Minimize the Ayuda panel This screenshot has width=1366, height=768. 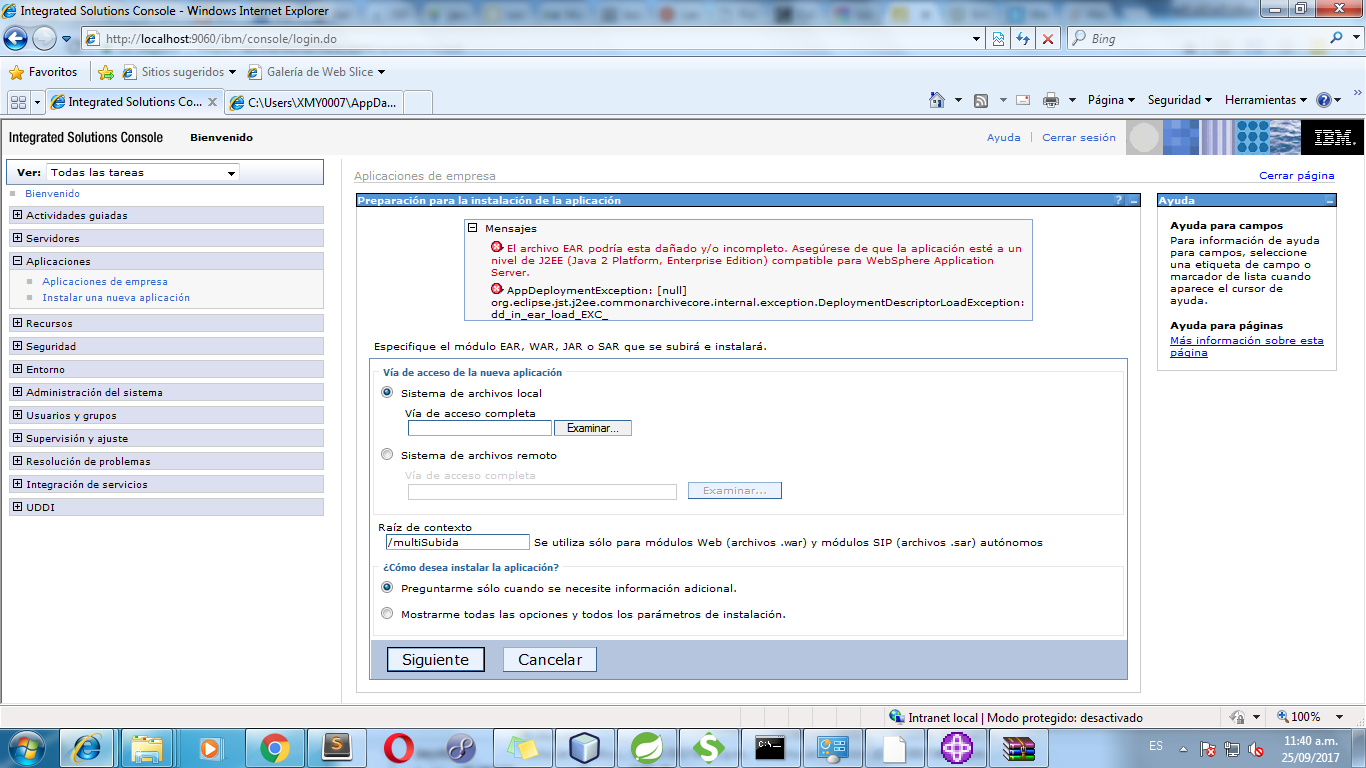click(1330, 200)
